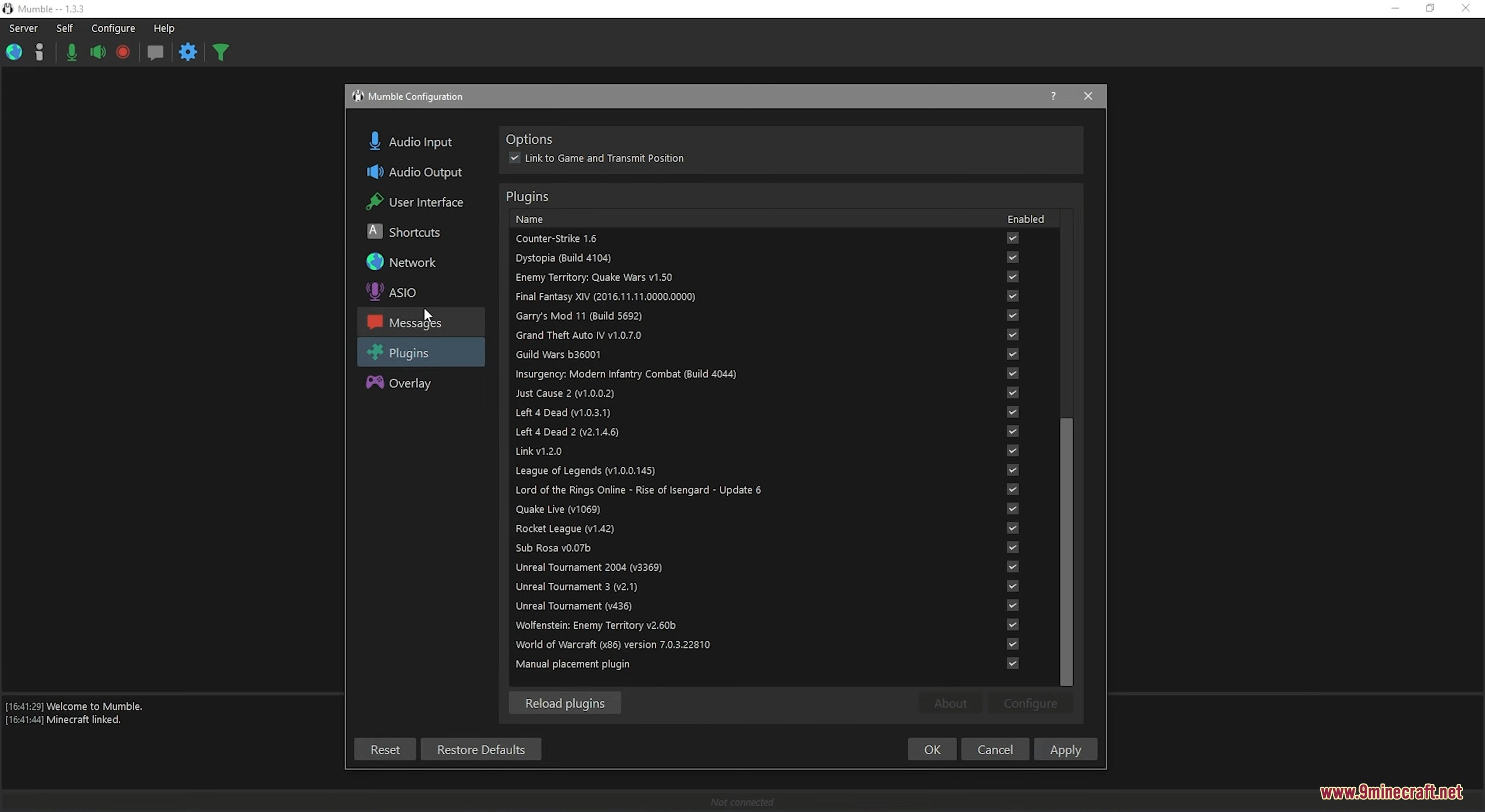1485x812 pixels.
Task: Select Wolfenstein: Enemy Territory v2.60b row
Action: [784, 625]
